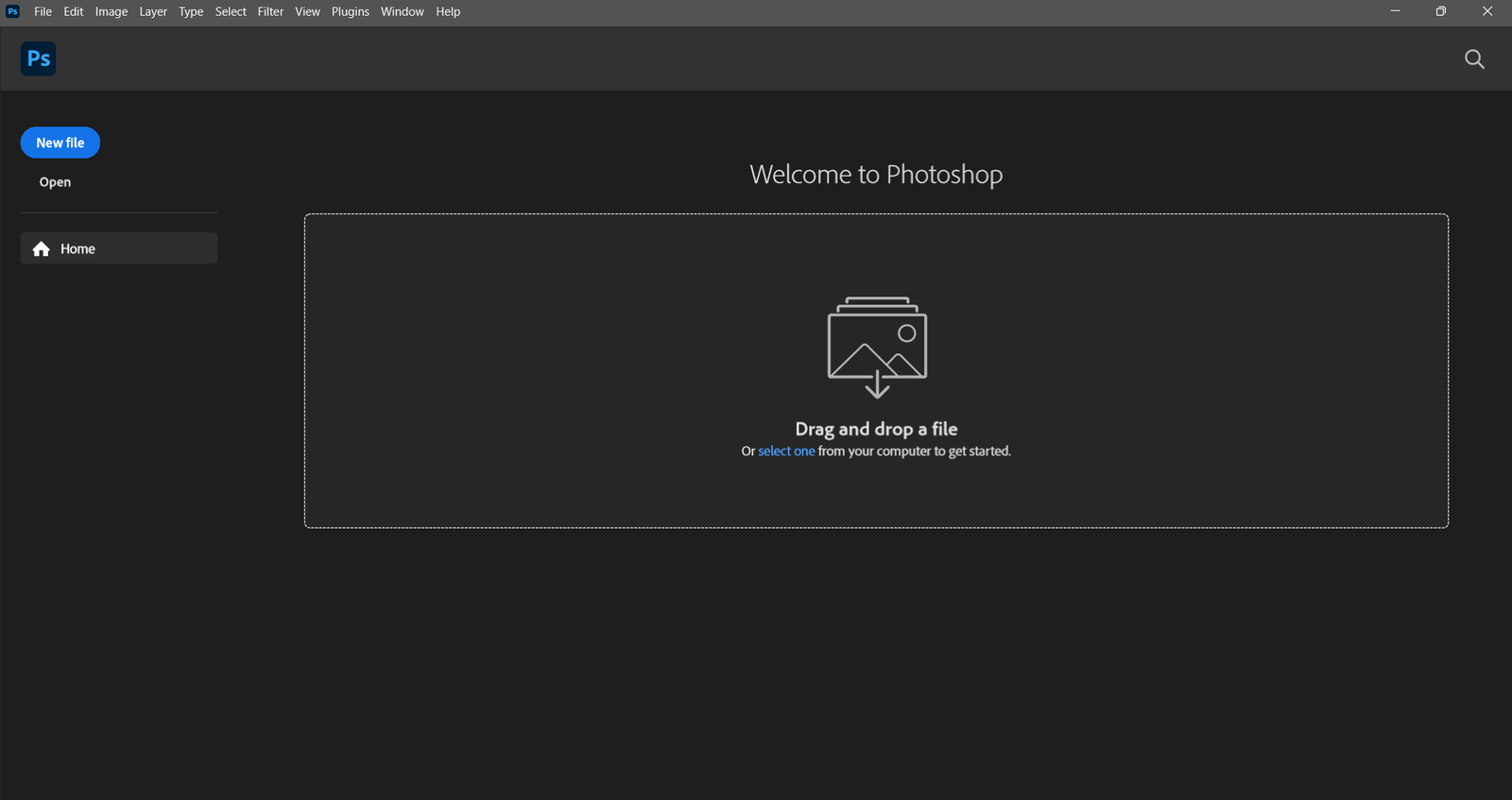This screenshot has height=800, width=1512.
Task: Open the View menu
Action: (307, 11)
